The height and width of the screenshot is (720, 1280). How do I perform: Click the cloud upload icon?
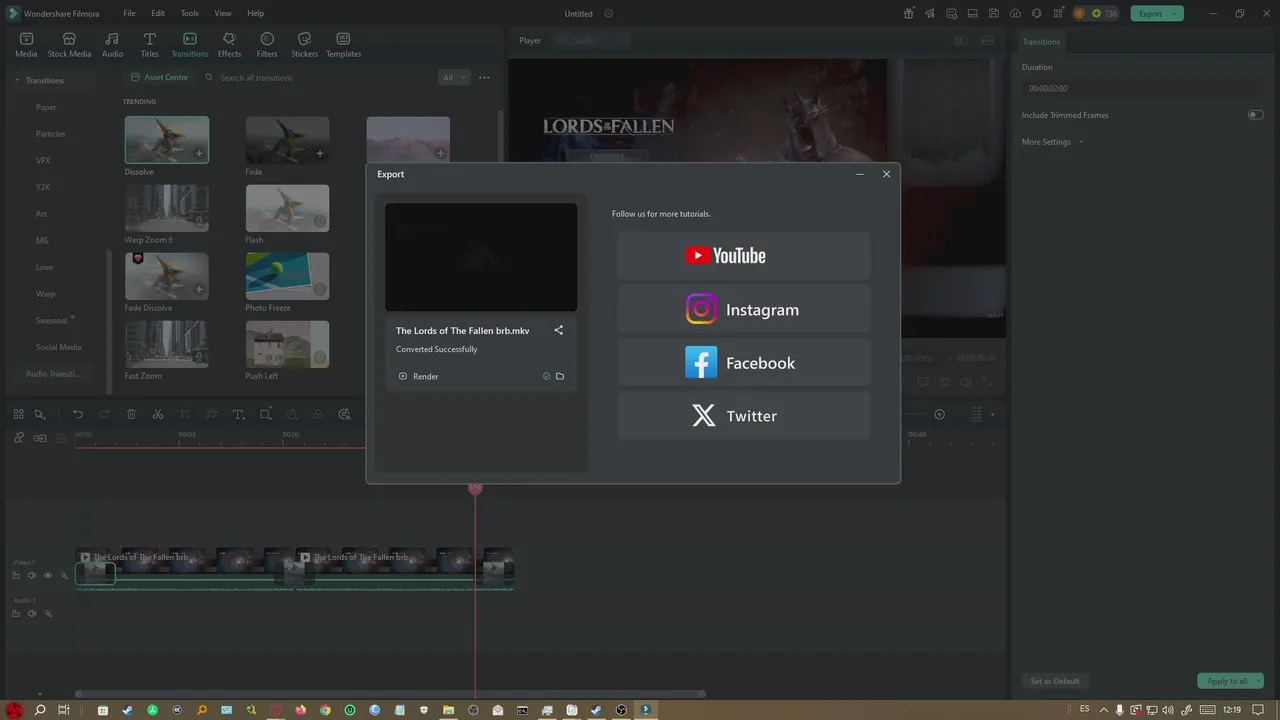tap(1015, 13)
